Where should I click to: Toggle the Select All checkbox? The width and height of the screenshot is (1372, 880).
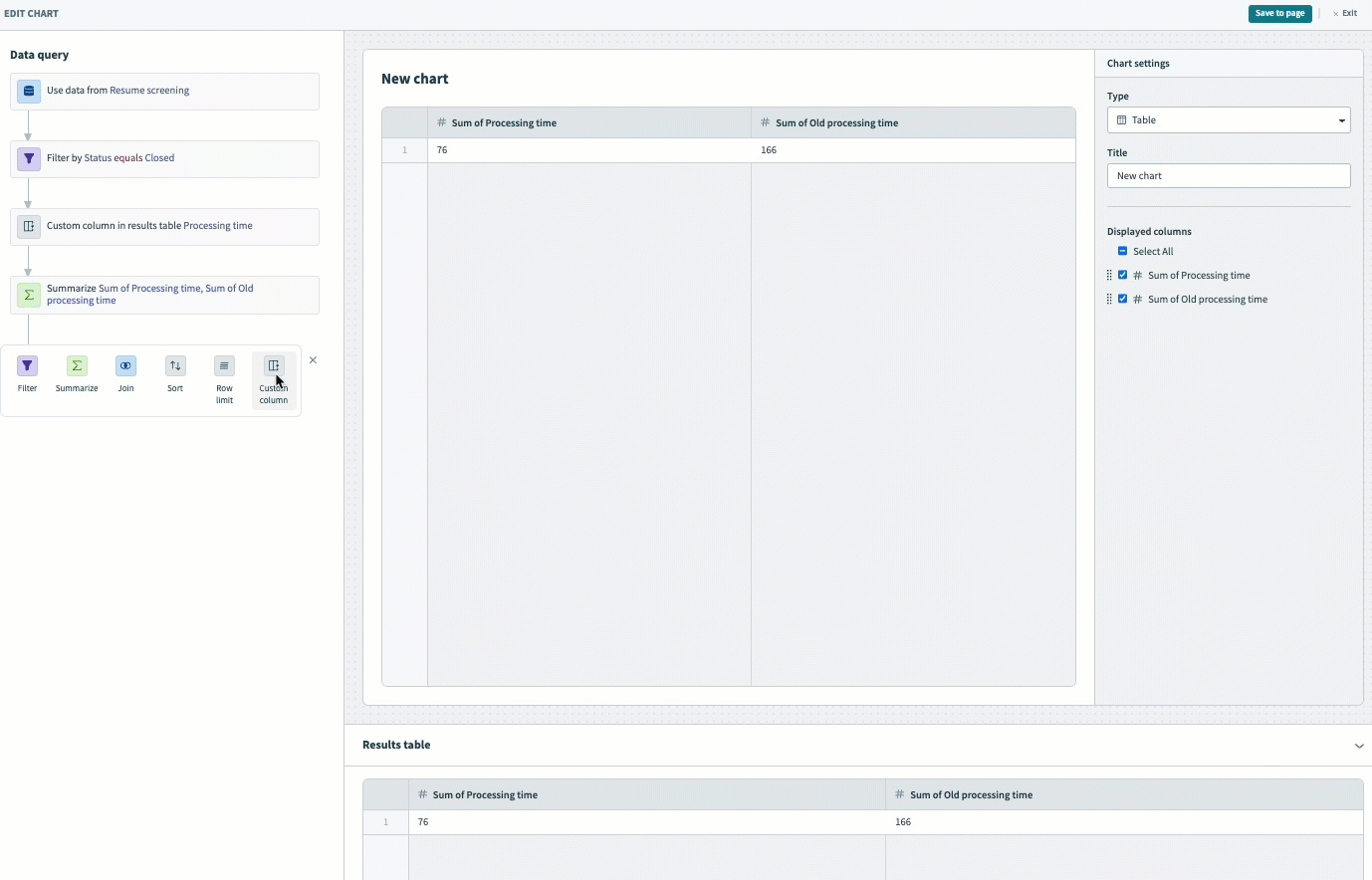point(1122,252)
